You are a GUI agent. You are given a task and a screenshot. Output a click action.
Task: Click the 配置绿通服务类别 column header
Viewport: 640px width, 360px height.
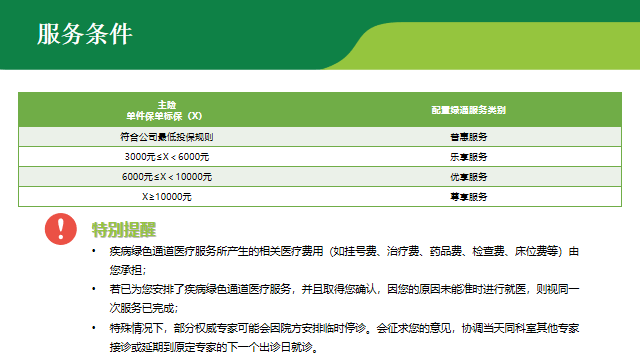pos(469,110)
